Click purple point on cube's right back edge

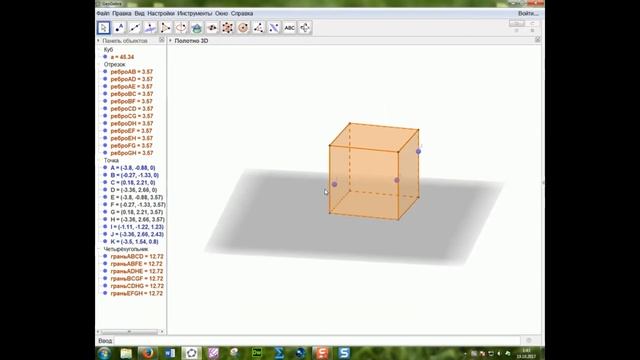coord(418,151)
